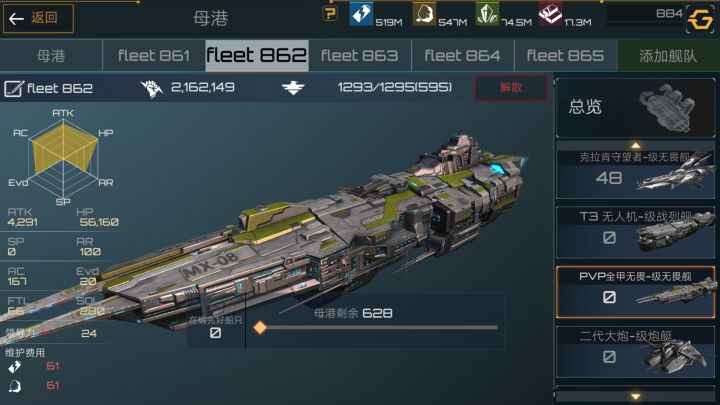Click the red 解散 disband button
This screenshot has width=720, height=405.
click(x=511, y=88)
